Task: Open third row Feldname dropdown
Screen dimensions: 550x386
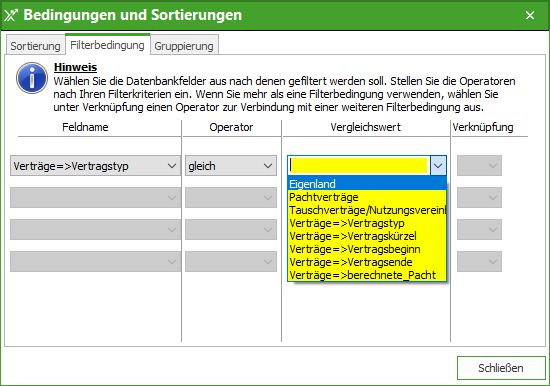Action: (95, 229)
